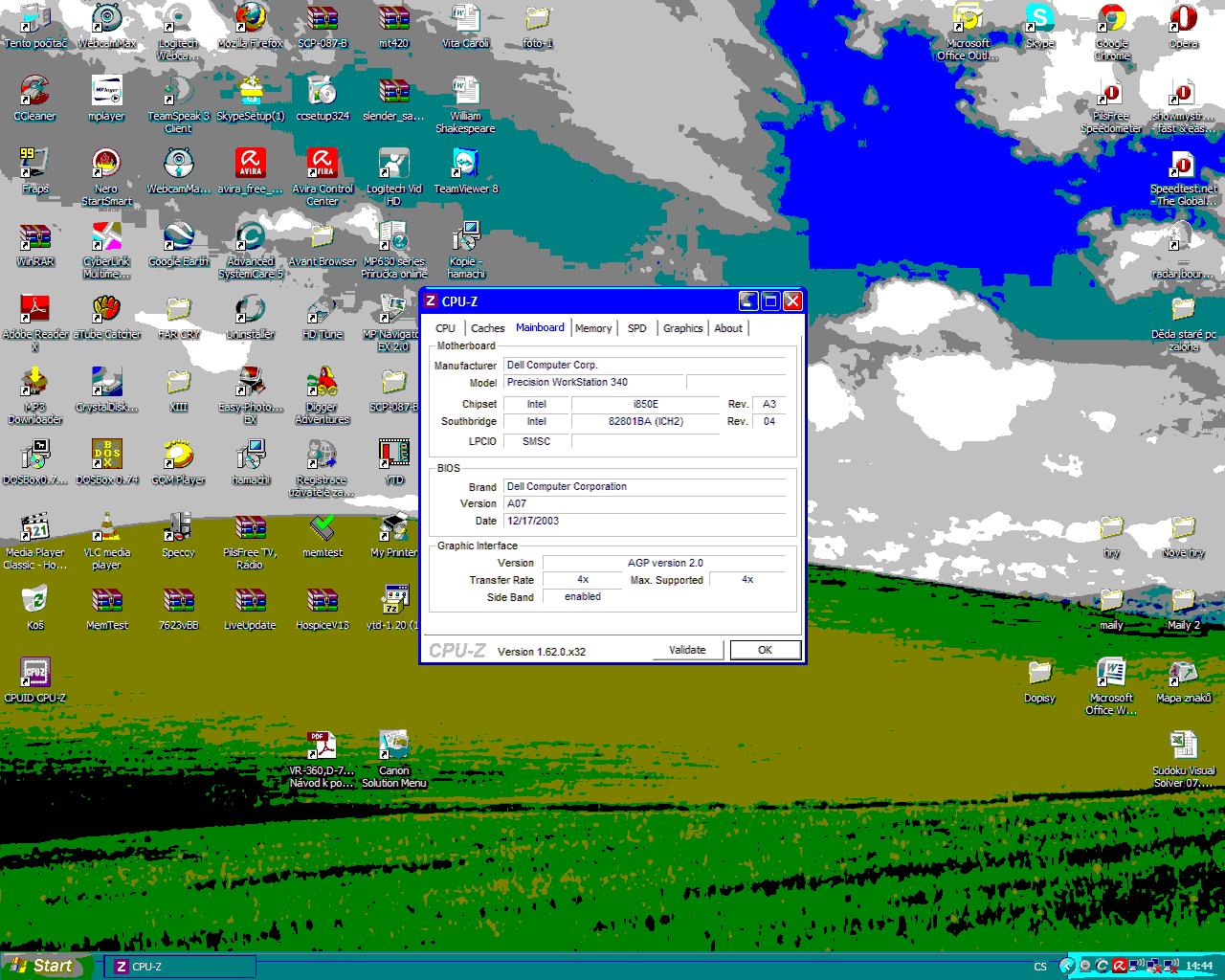1225x980 pixels.
Task: Switch to the SPD tab
Action: tap(637, 328)
